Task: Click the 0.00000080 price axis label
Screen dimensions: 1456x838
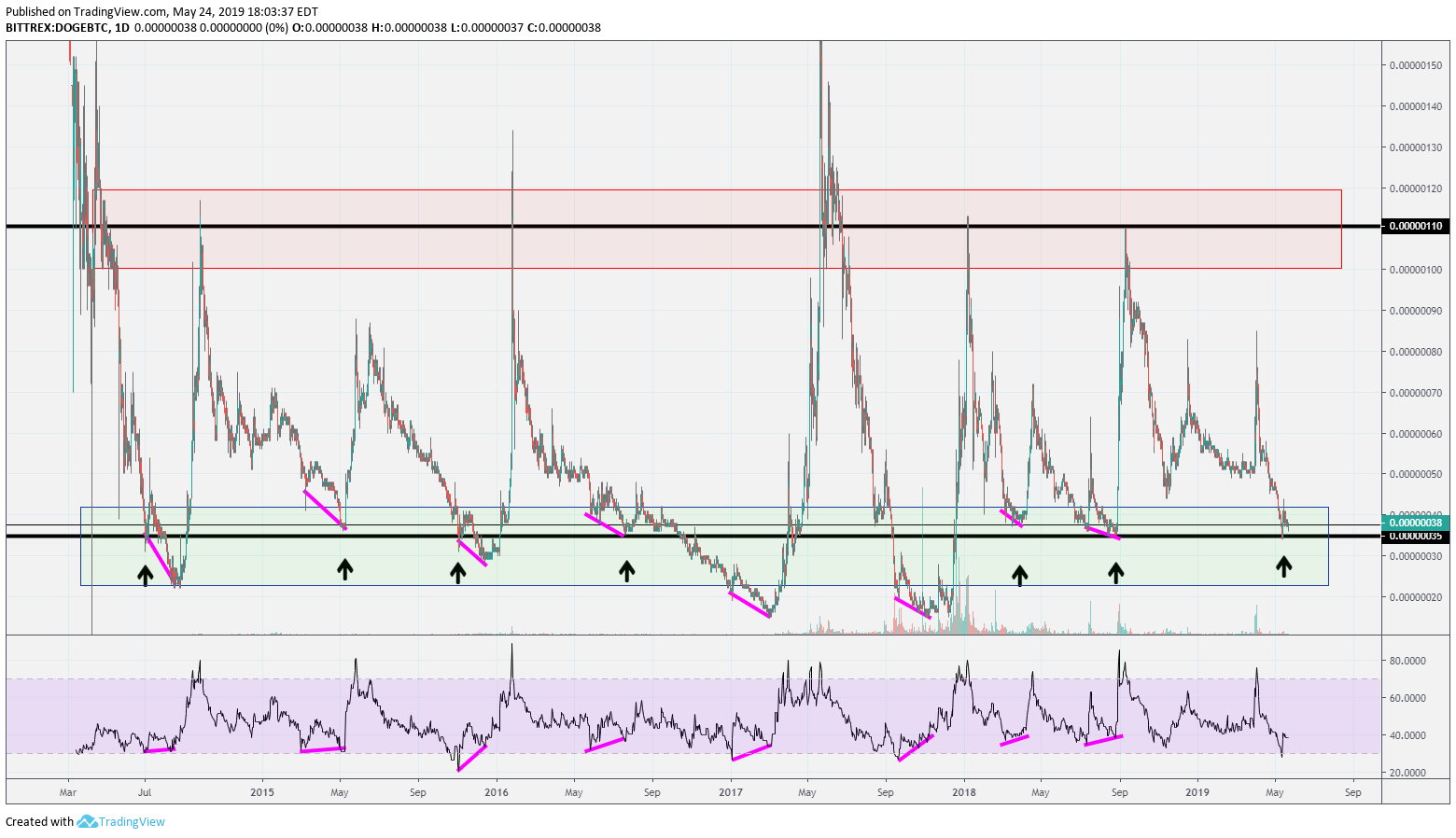Action: [1416, 352]
